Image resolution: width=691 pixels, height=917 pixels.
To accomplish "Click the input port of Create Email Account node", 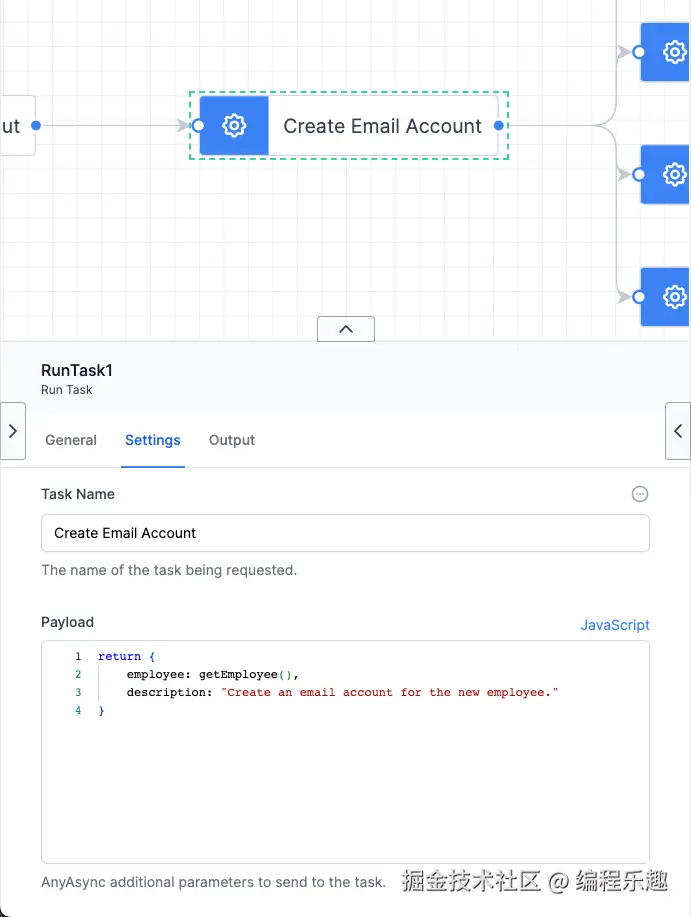I will (x=198, y=126).
